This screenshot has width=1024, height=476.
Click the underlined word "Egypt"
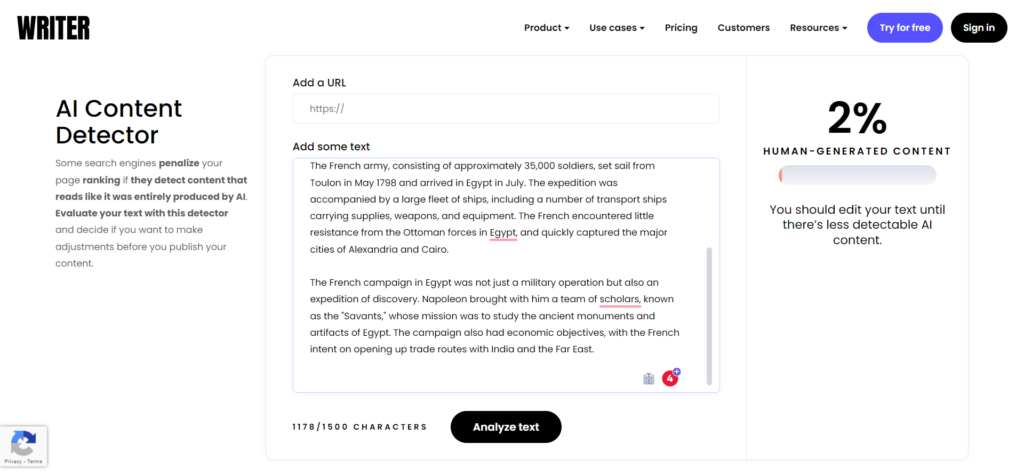pos(503,233)
